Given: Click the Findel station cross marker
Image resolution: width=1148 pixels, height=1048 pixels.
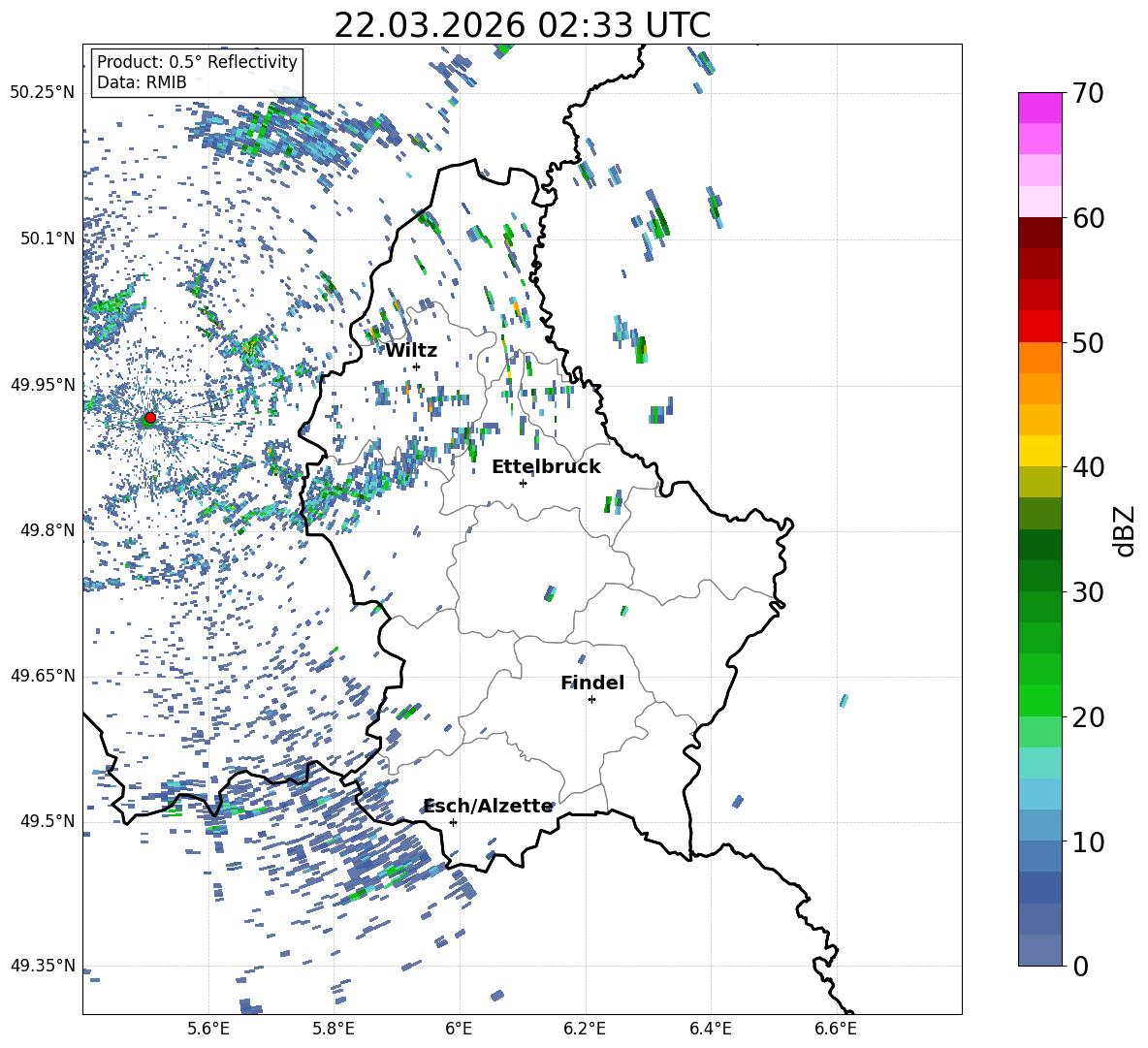Looking at the screenshot, I should pos(591,699).
